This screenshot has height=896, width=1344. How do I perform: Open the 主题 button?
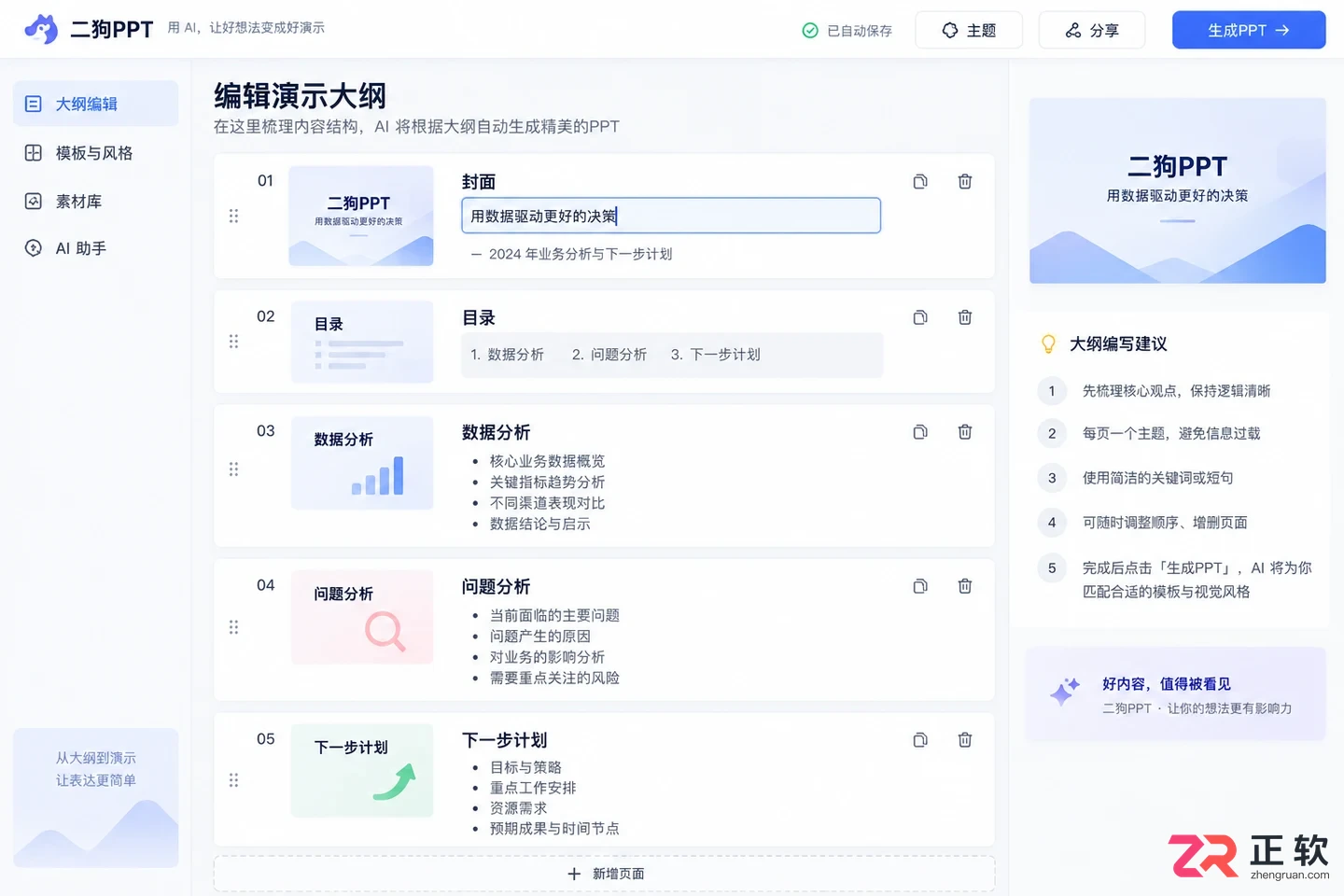[969, 30]
